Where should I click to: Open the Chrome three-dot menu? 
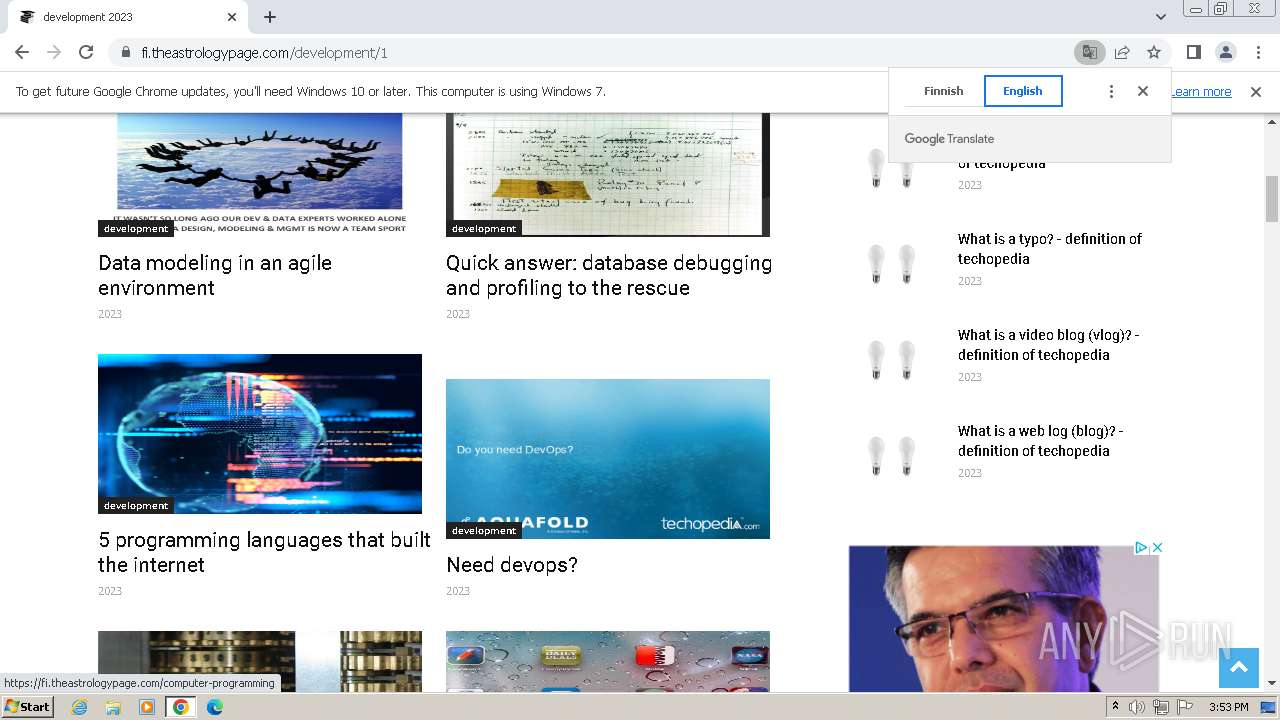point(1257,52)
